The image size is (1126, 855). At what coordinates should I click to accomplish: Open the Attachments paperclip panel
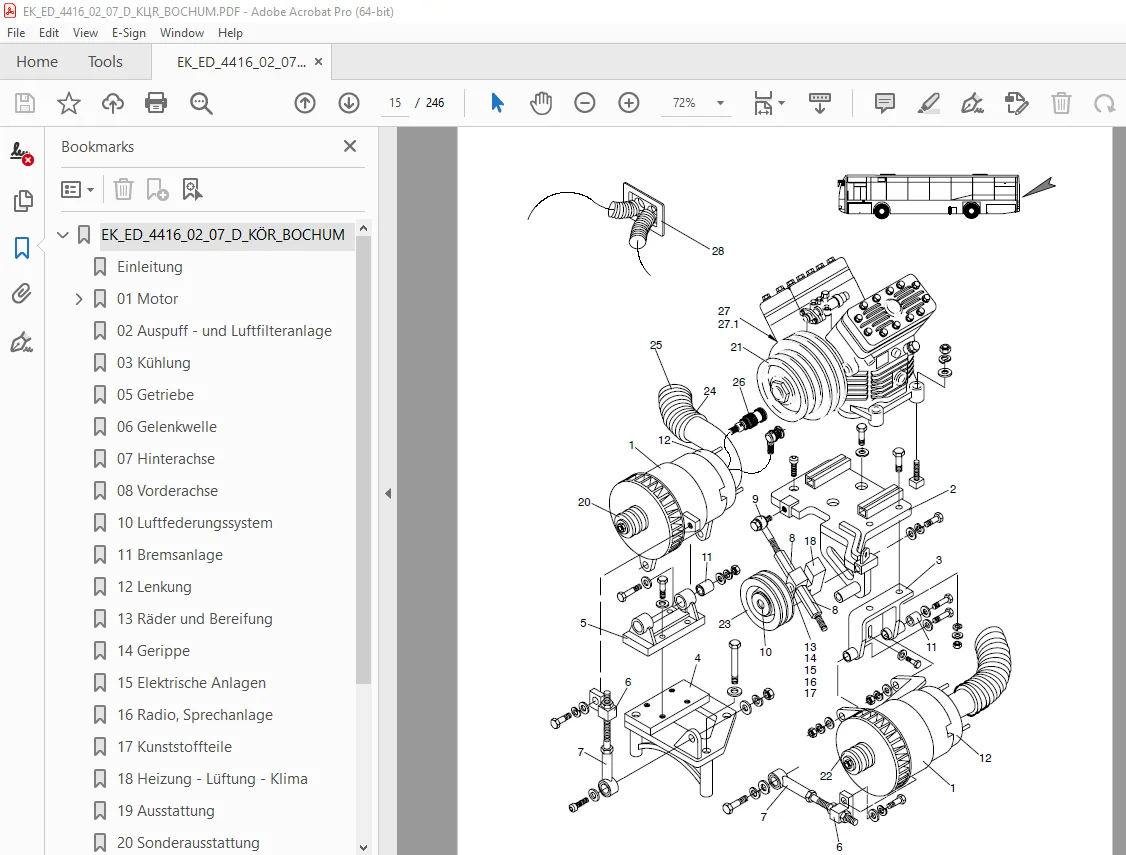point(22,294)
